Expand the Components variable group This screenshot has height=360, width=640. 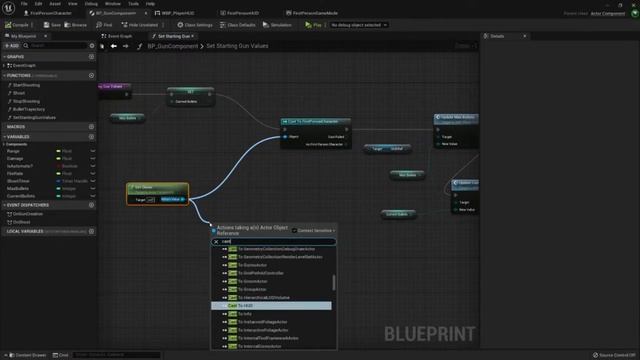[4, 144]
